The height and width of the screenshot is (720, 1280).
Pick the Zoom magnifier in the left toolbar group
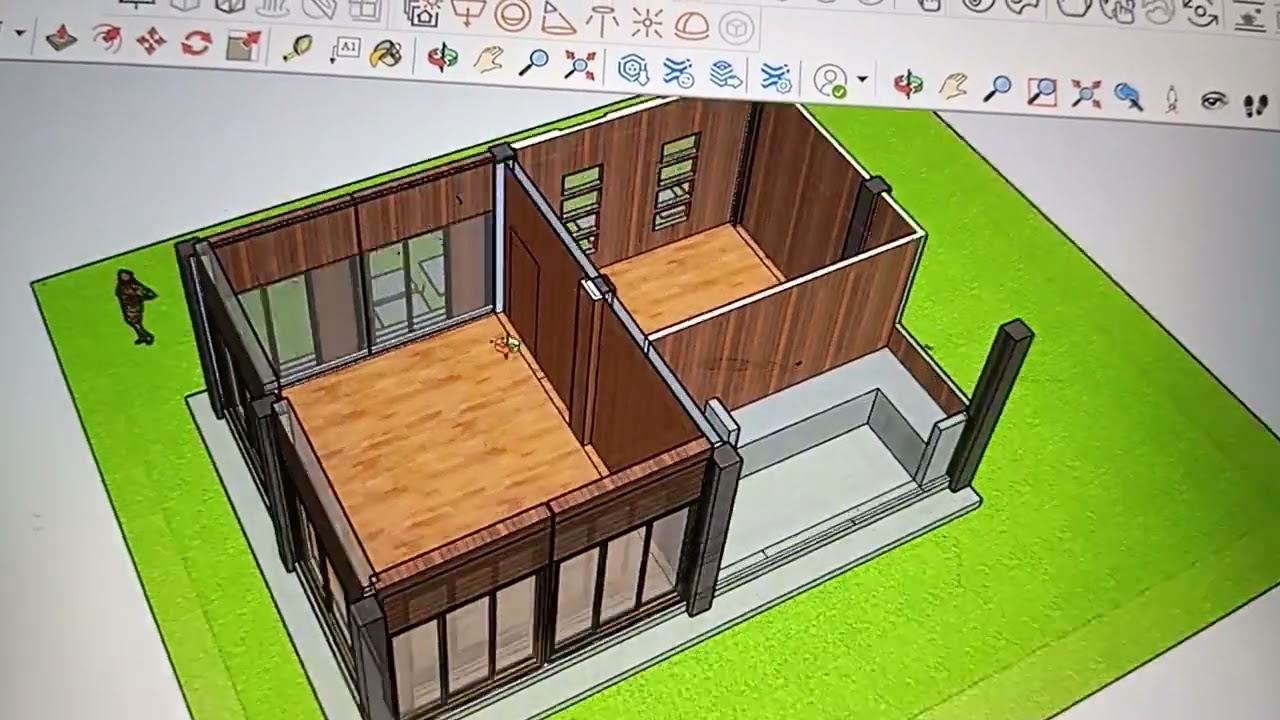tap(534, 62)
